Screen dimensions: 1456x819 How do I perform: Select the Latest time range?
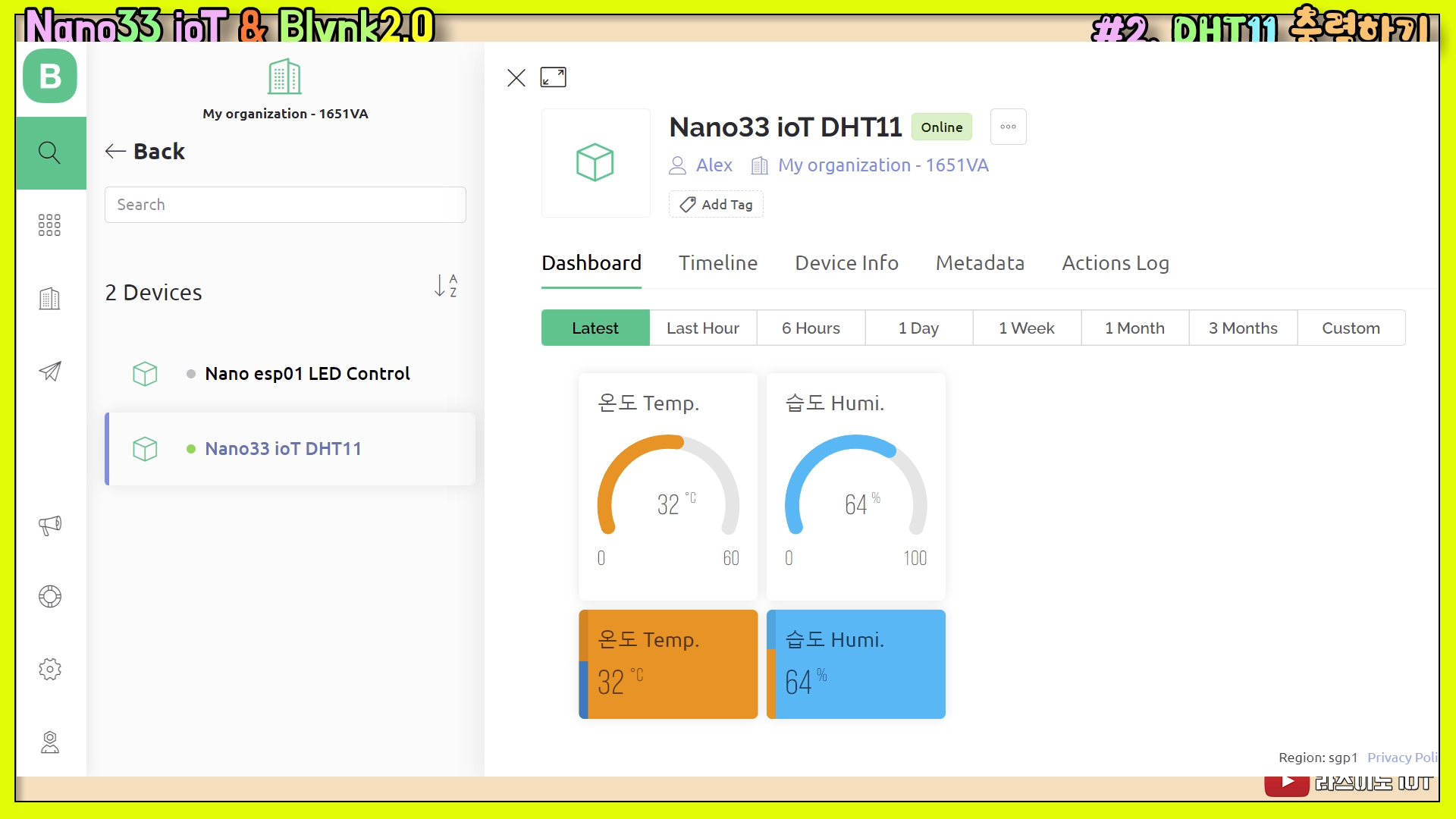coord(595,328)
